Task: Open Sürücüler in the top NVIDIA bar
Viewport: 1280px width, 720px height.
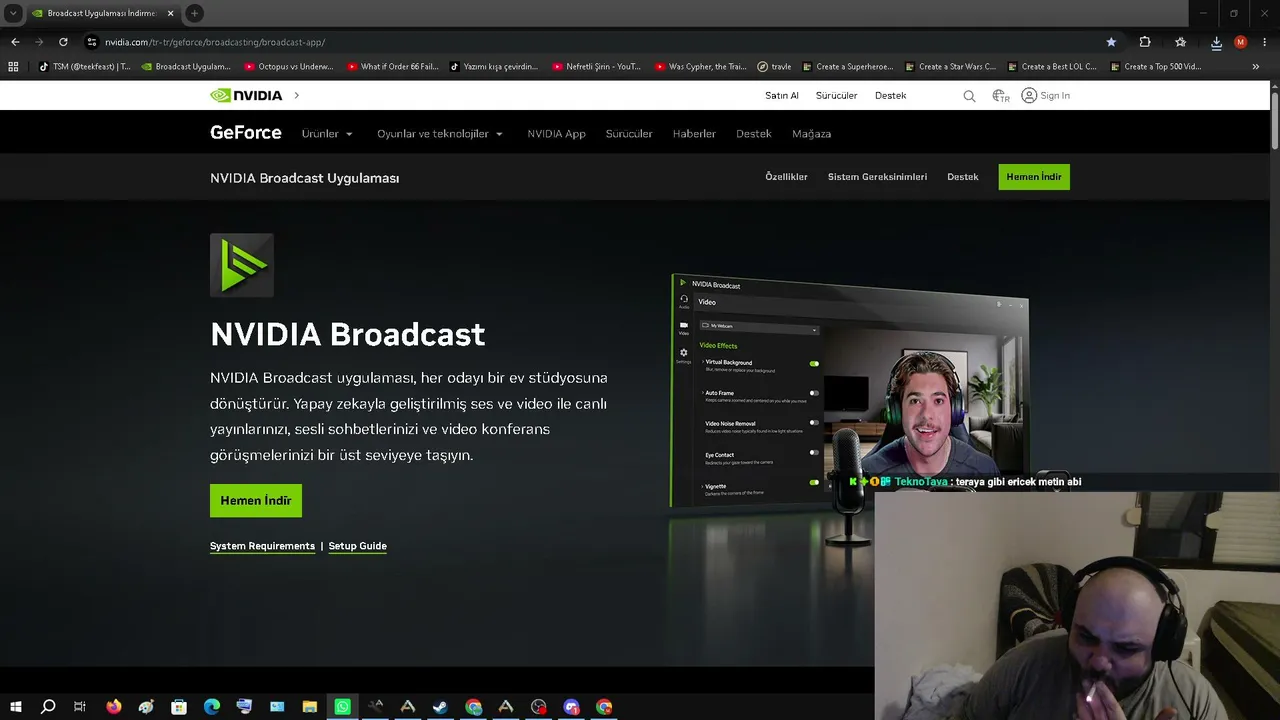Action: tap(837, 95)
